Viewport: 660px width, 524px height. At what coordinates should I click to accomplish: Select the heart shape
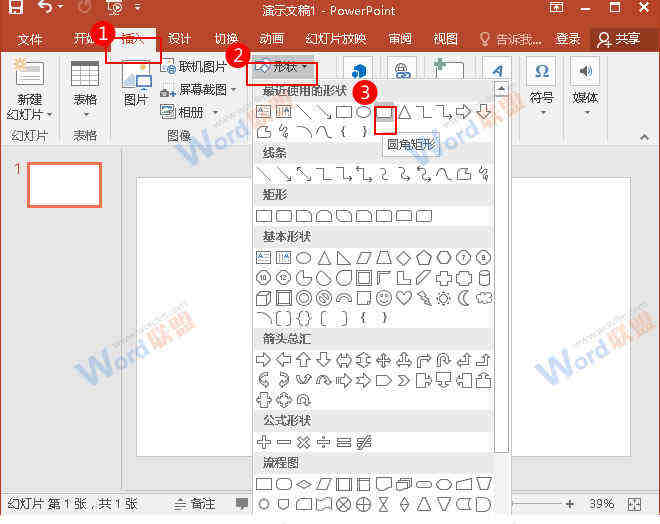point(404,298)
